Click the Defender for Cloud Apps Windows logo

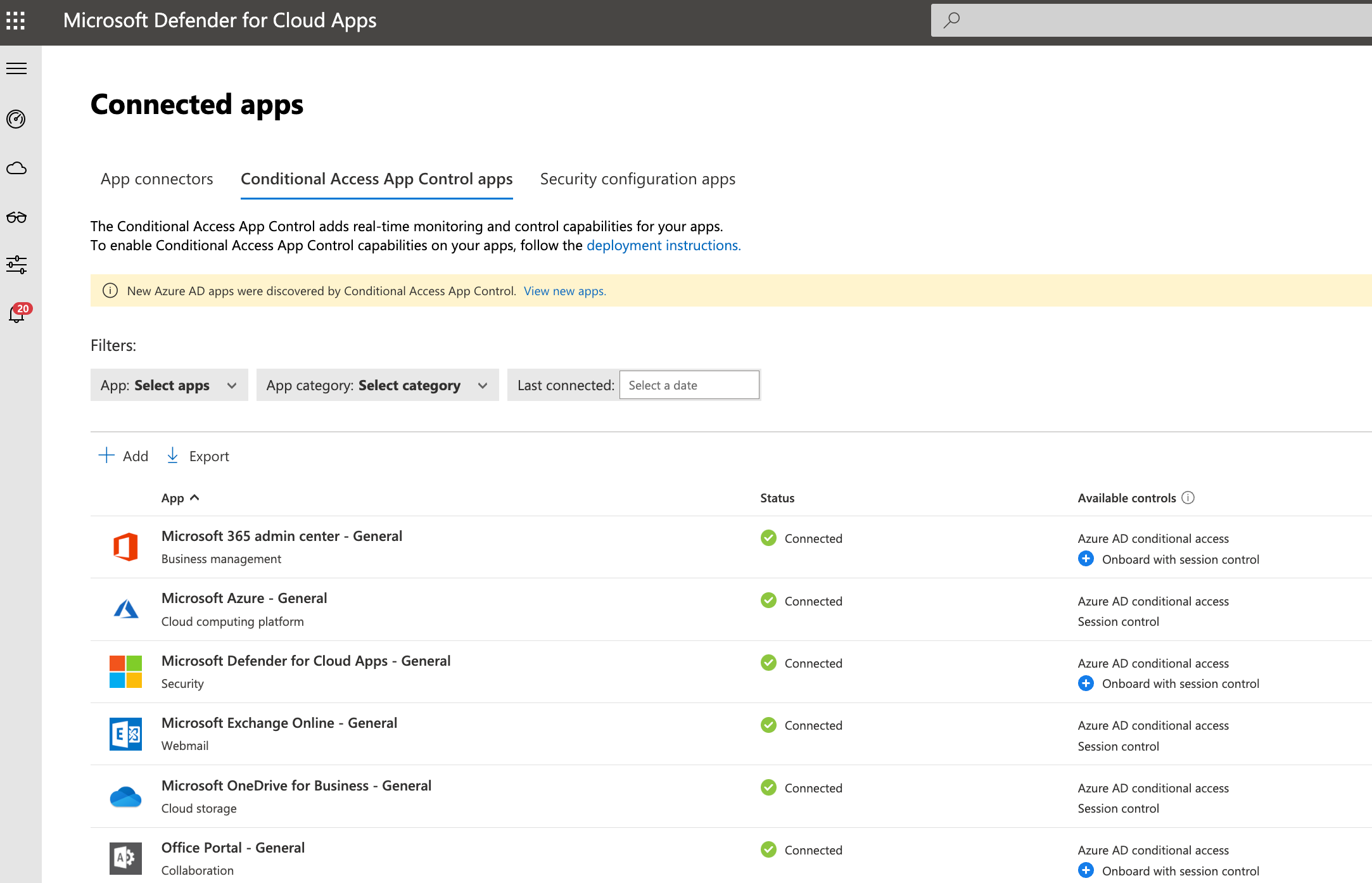click(x=125, y=671)
